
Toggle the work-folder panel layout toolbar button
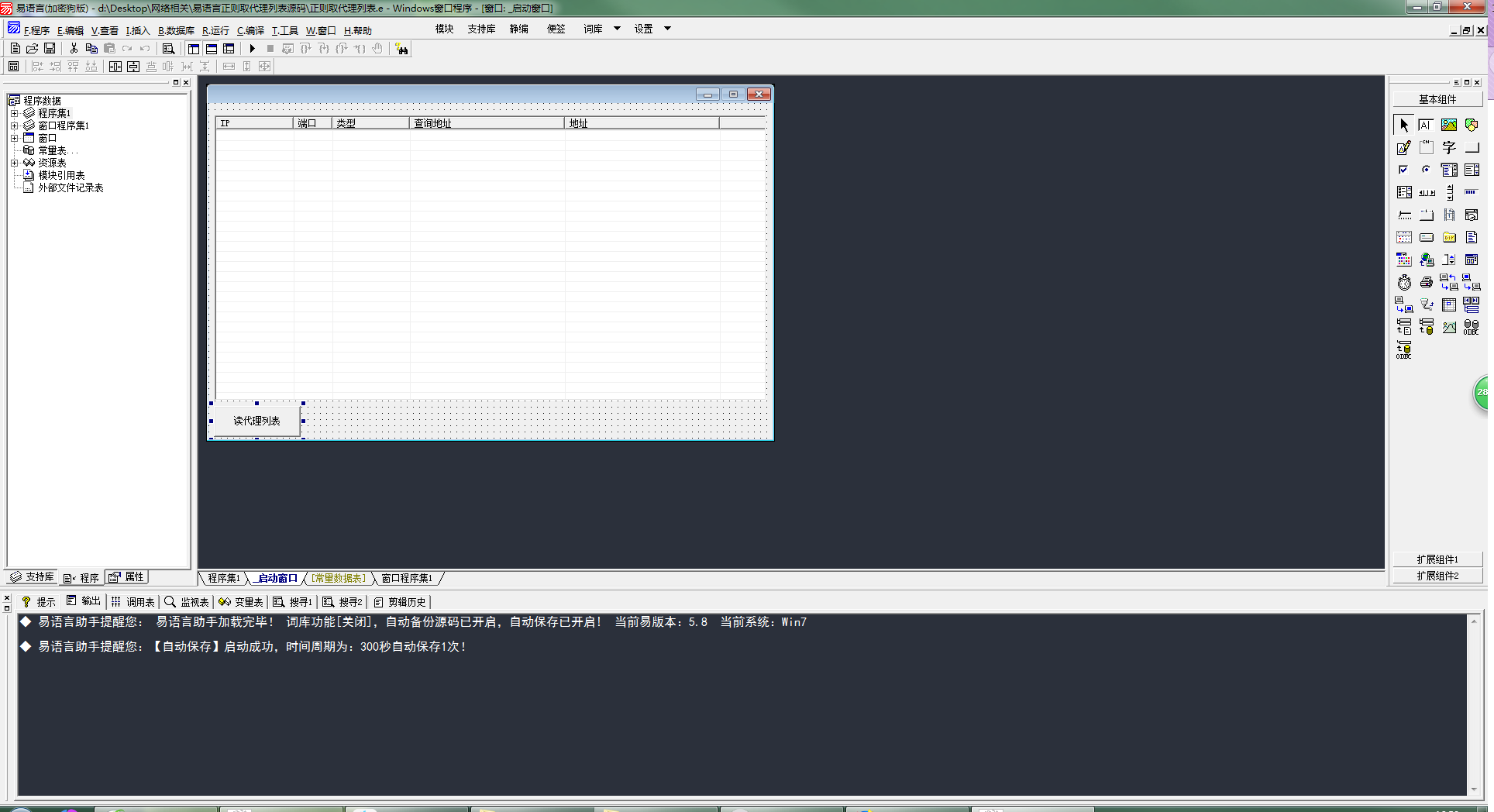pyautogui.click(x=194, y=49)
